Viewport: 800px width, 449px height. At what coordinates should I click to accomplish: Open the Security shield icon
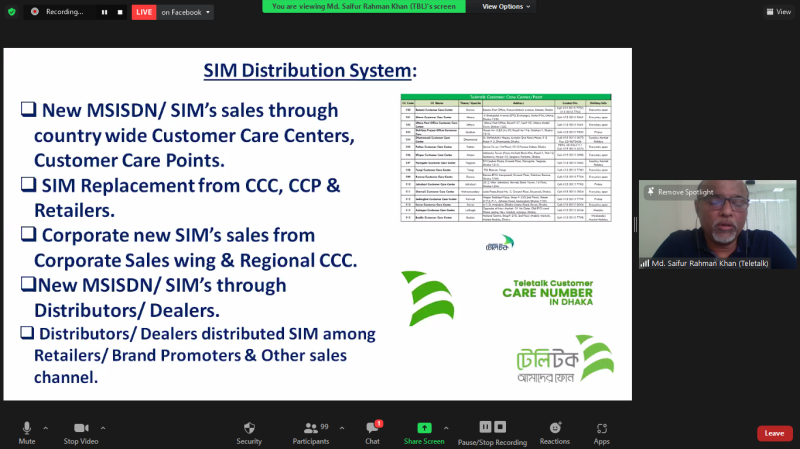[249, 428]
